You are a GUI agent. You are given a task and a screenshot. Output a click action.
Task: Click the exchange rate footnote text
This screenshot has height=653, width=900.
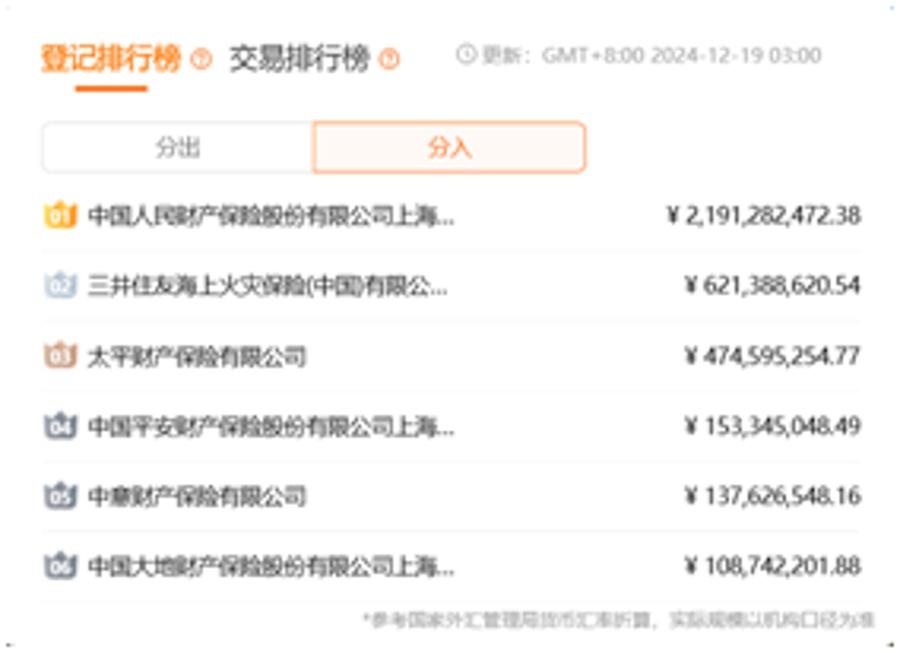point(618,620)
